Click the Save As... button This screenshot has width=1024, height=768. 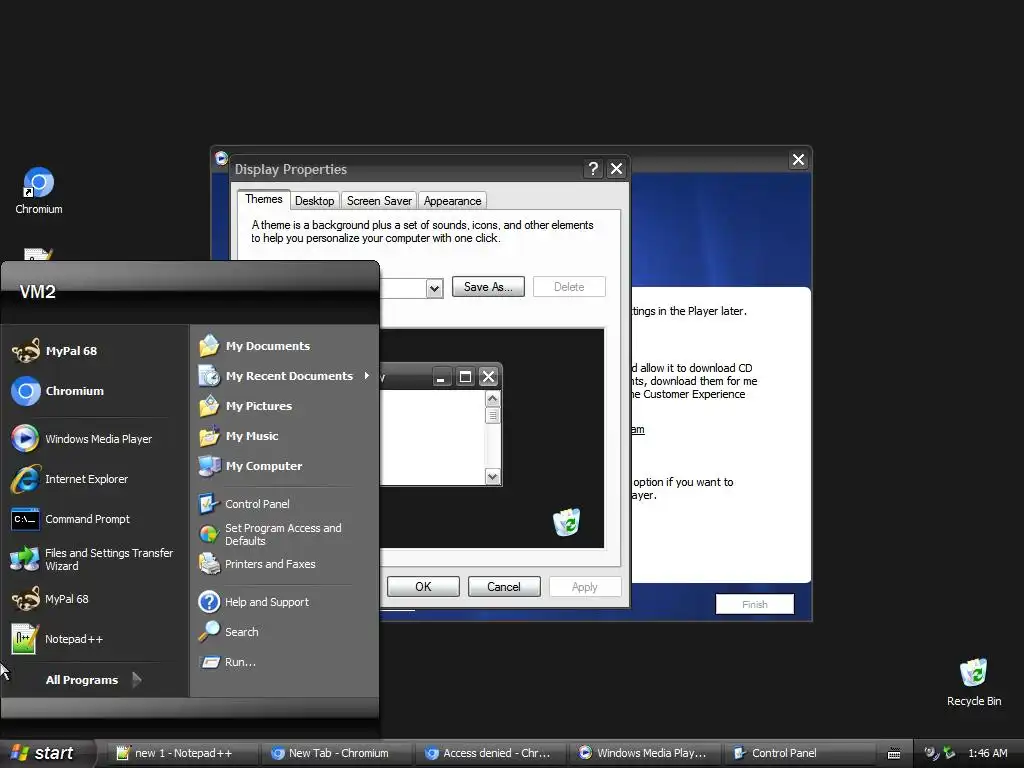[488, 287]
